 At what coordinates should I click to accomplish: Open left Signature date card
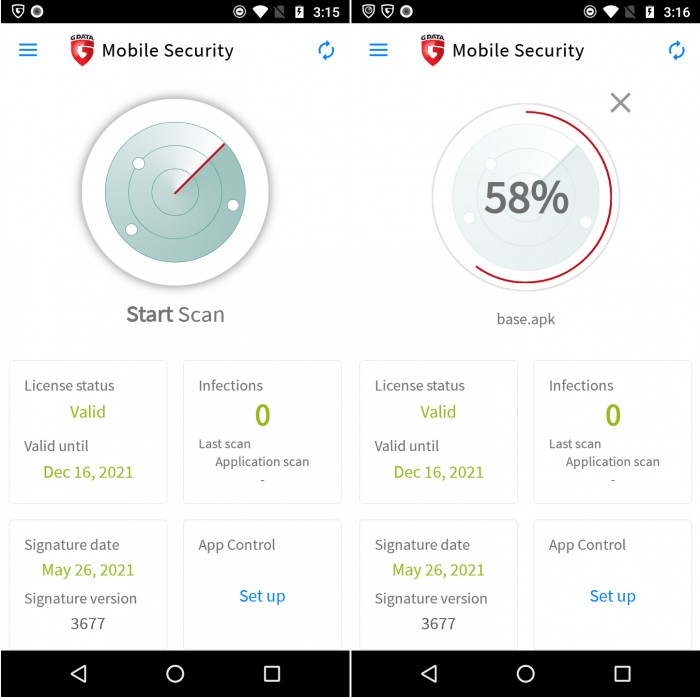coord(88,584)
